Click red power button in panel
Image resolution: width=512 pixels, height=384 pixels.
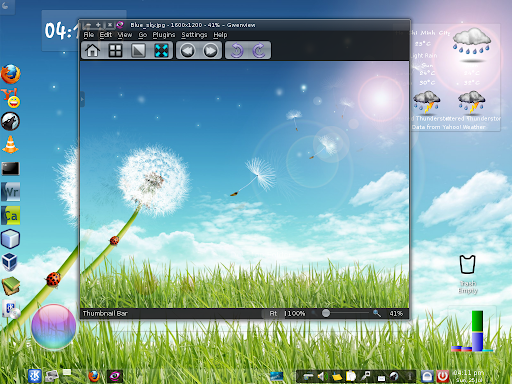(443, 376)
